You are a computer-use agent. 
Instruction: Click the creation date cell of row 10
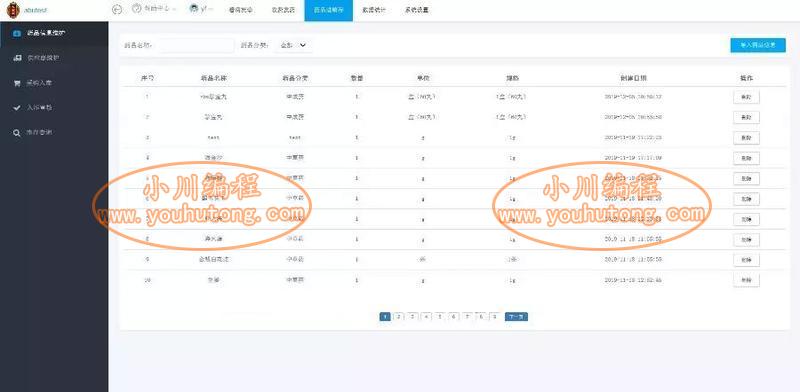click(633, 280)
